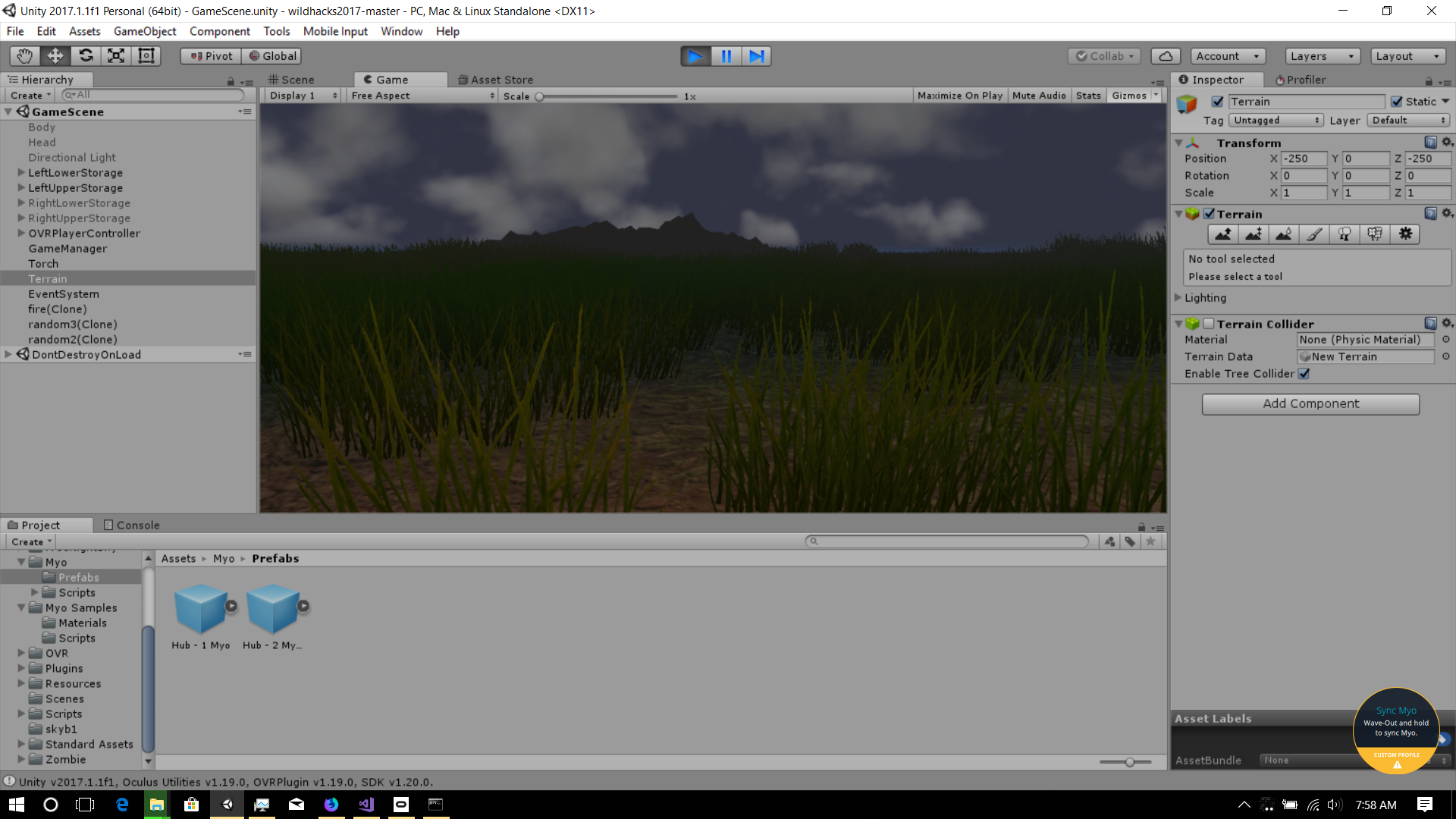
Task: Adjust the Game view Scale slider
Action: [540, 96]
